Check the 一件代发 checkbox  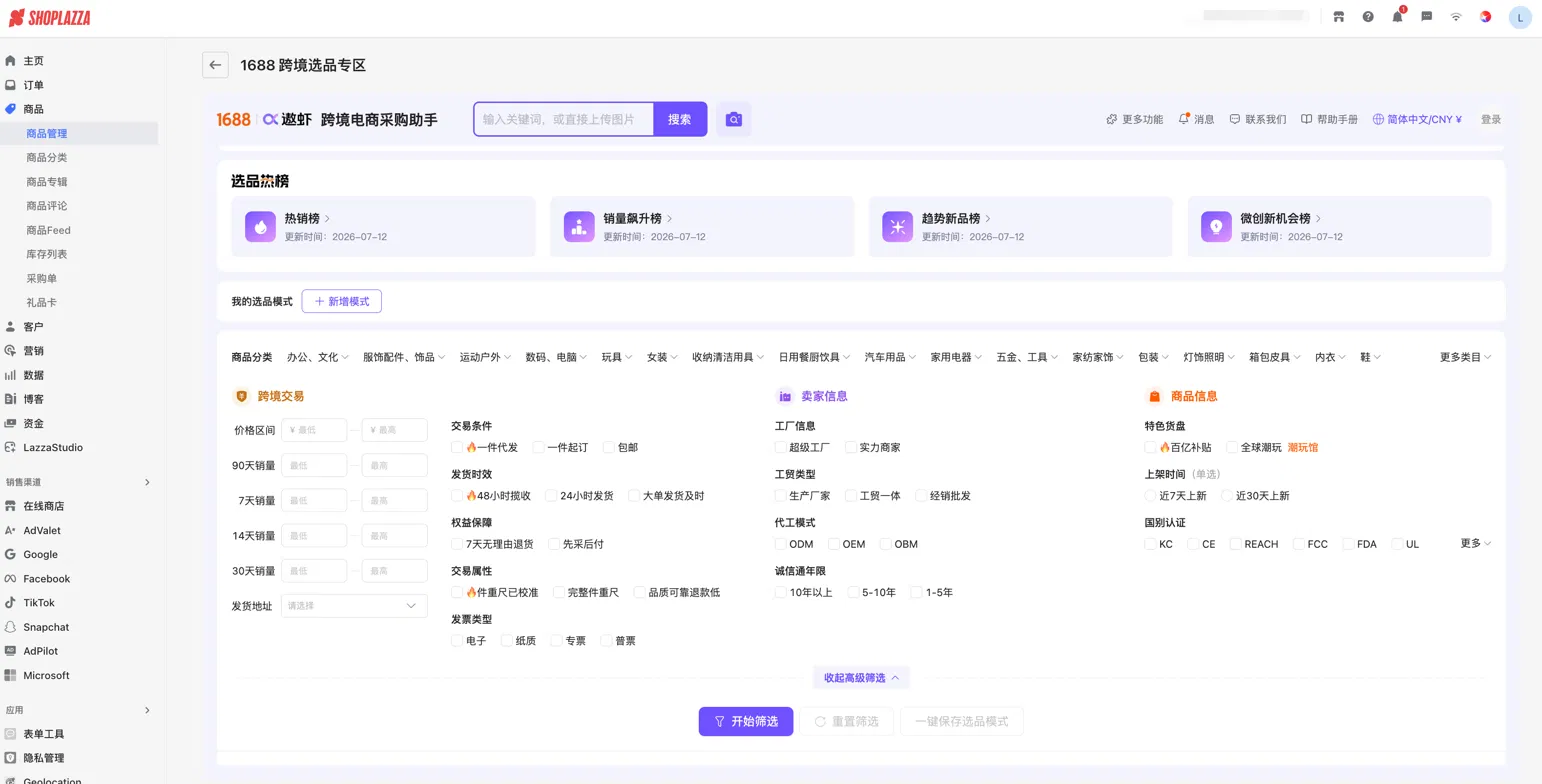[457, 447]
